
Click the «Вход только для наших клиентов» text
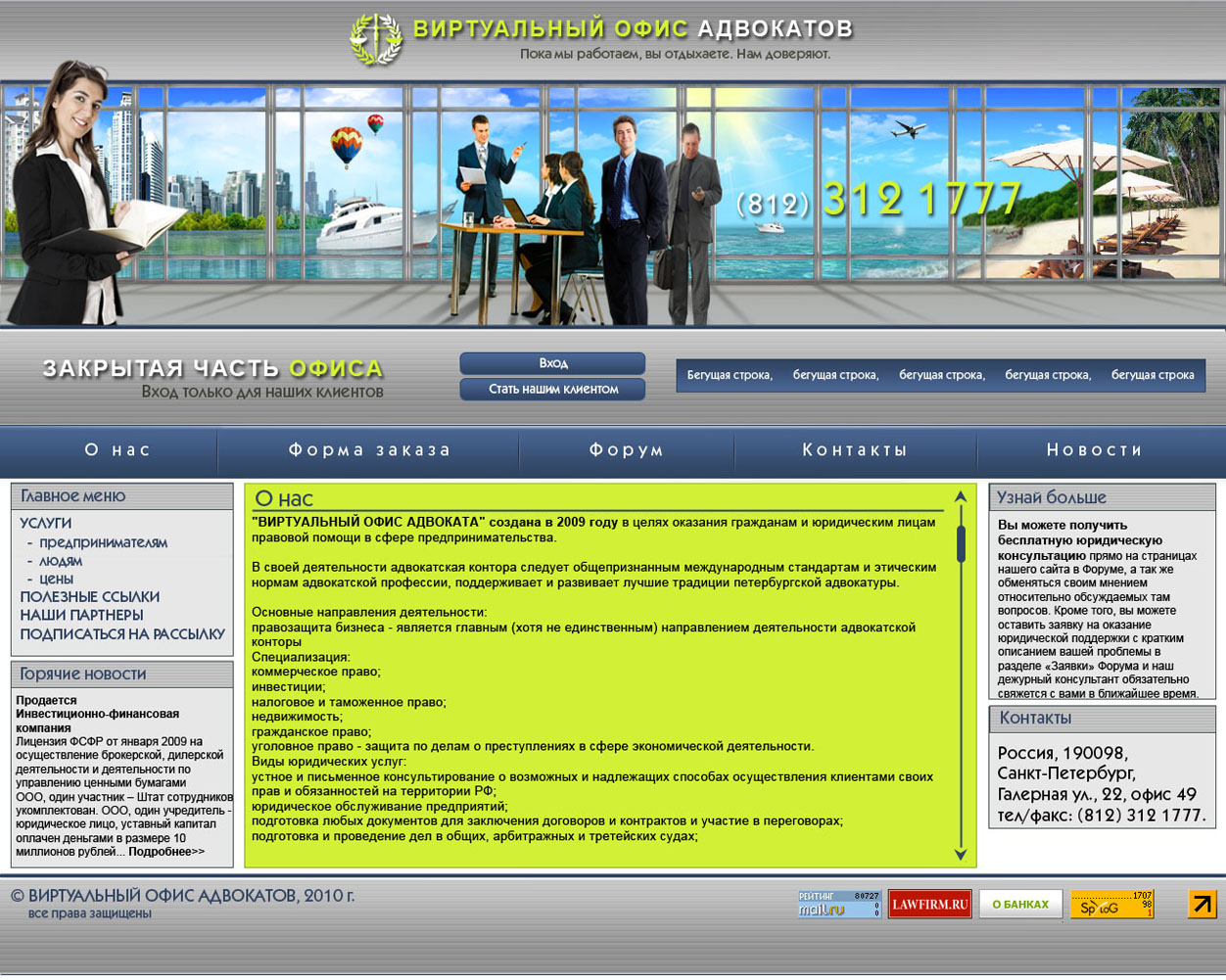click(x=262, y=393)
